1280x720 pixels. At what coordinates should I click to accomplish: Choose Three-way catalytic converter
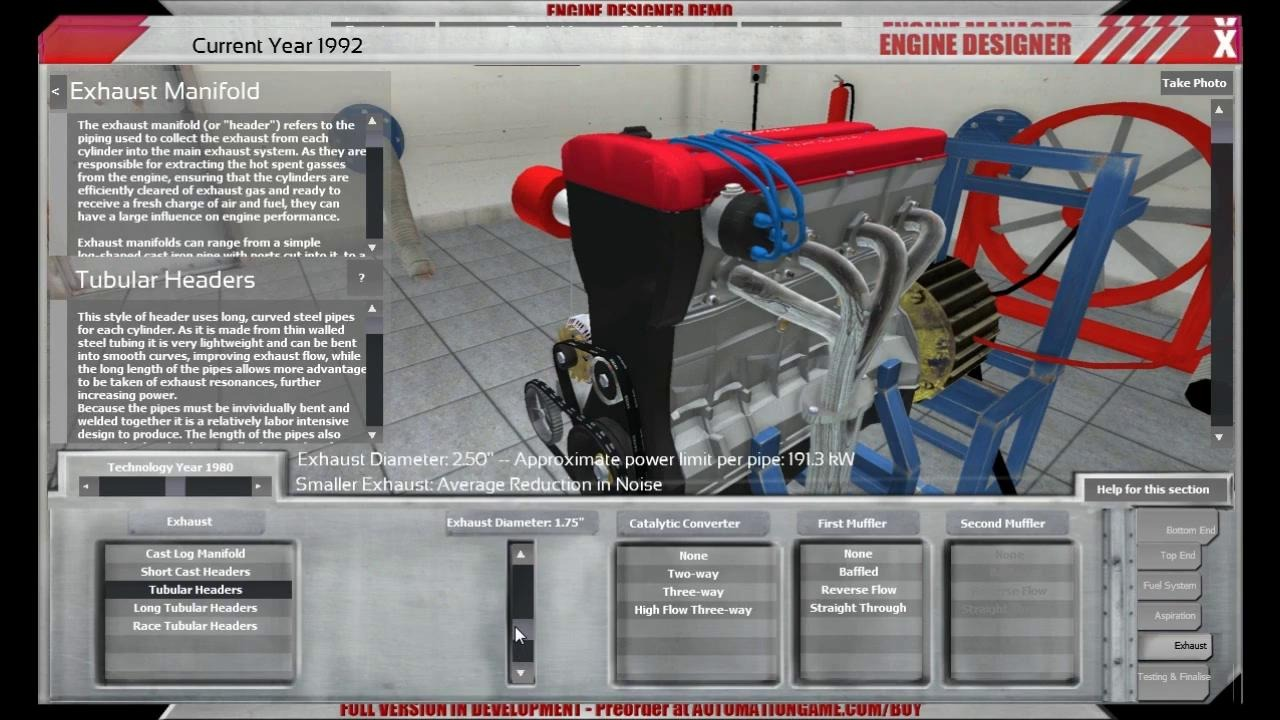(693, 591)
